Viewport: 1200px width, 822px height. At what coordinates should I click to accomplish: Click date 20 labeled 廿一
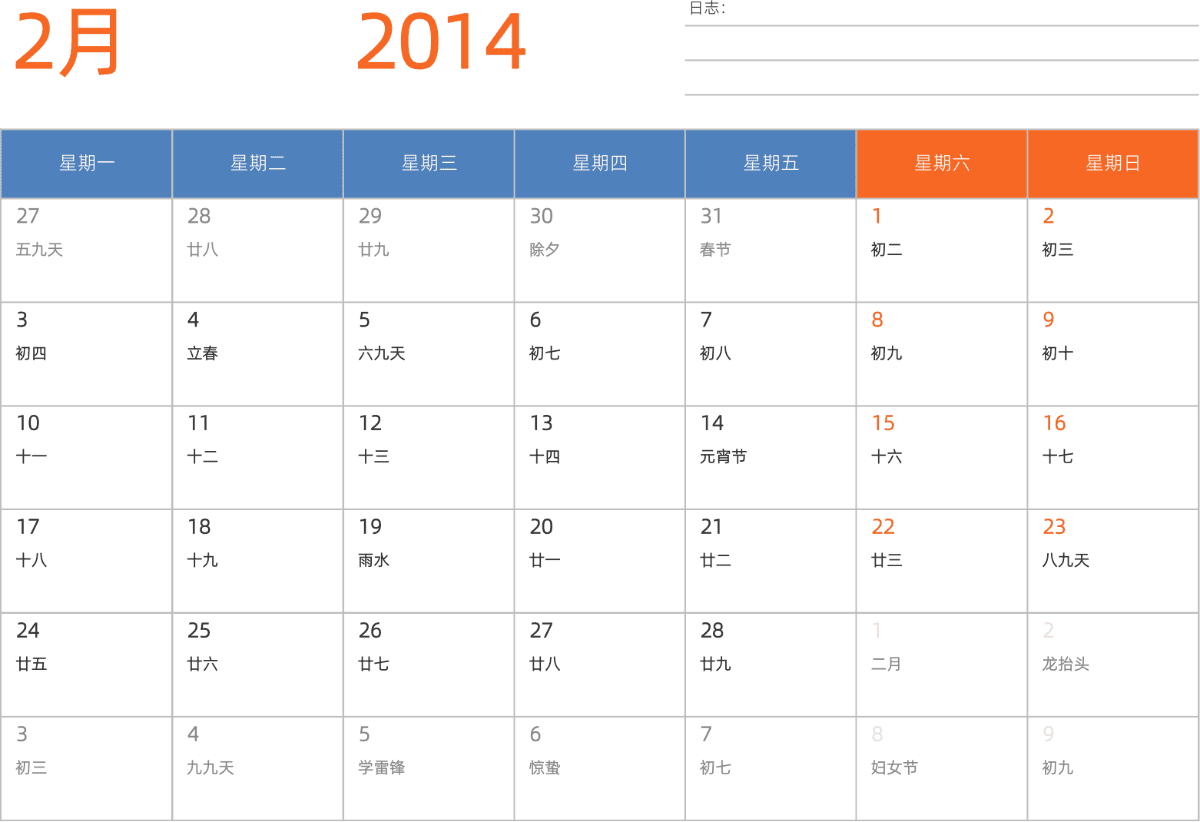click(600, 561)
